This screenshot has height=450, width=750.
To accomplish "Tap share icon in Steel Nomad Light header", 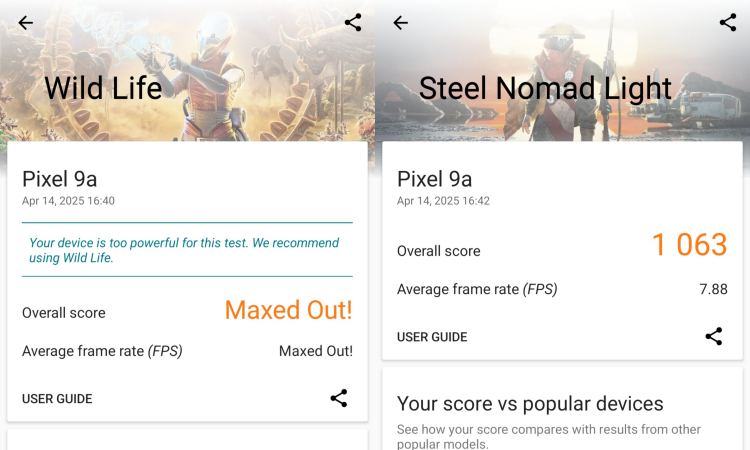I will point(728,22).
